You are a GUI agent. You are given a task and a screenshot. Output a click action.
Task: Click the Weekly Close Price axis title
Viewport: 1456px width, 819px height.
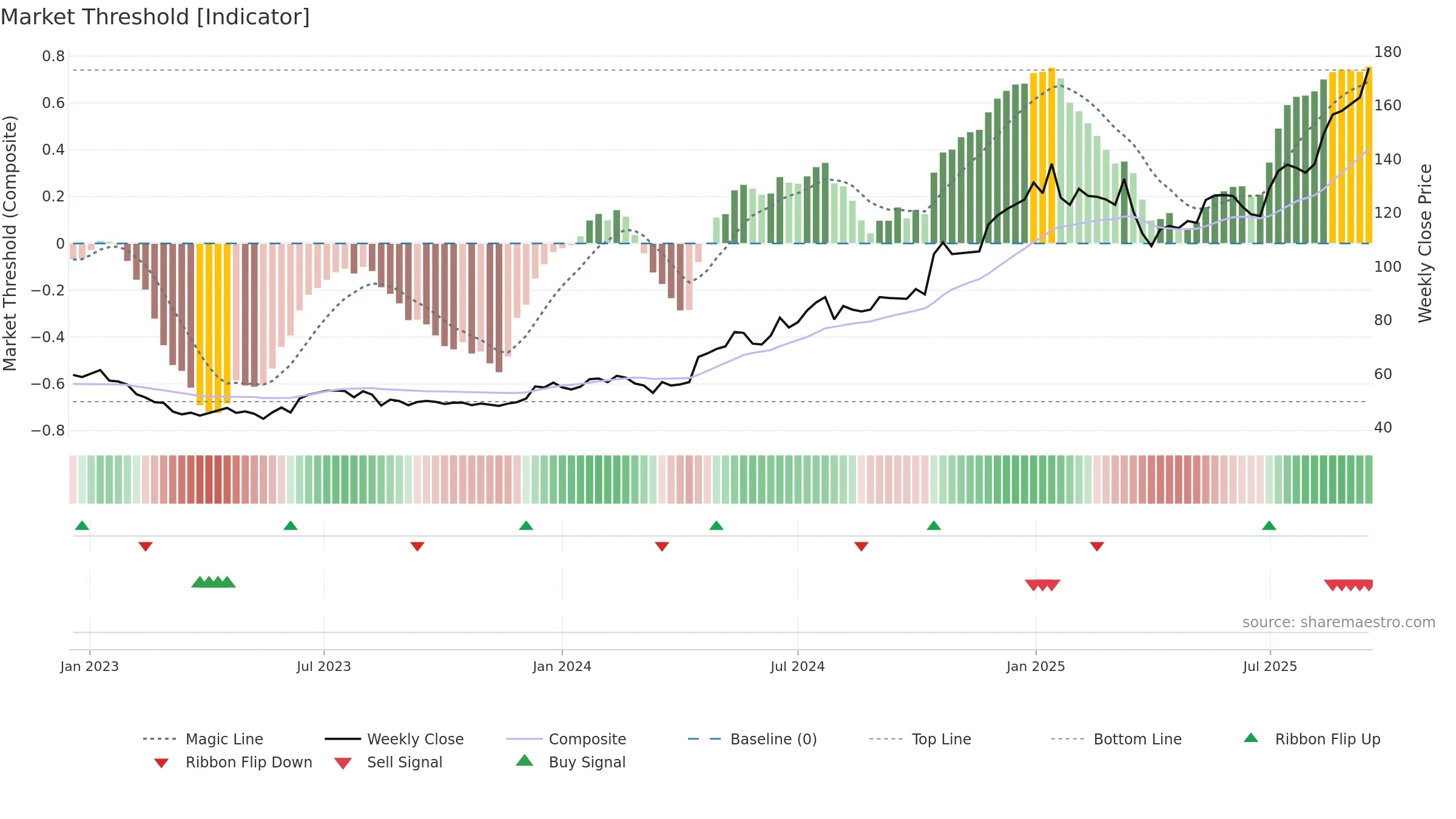(x=1425, y=243)
